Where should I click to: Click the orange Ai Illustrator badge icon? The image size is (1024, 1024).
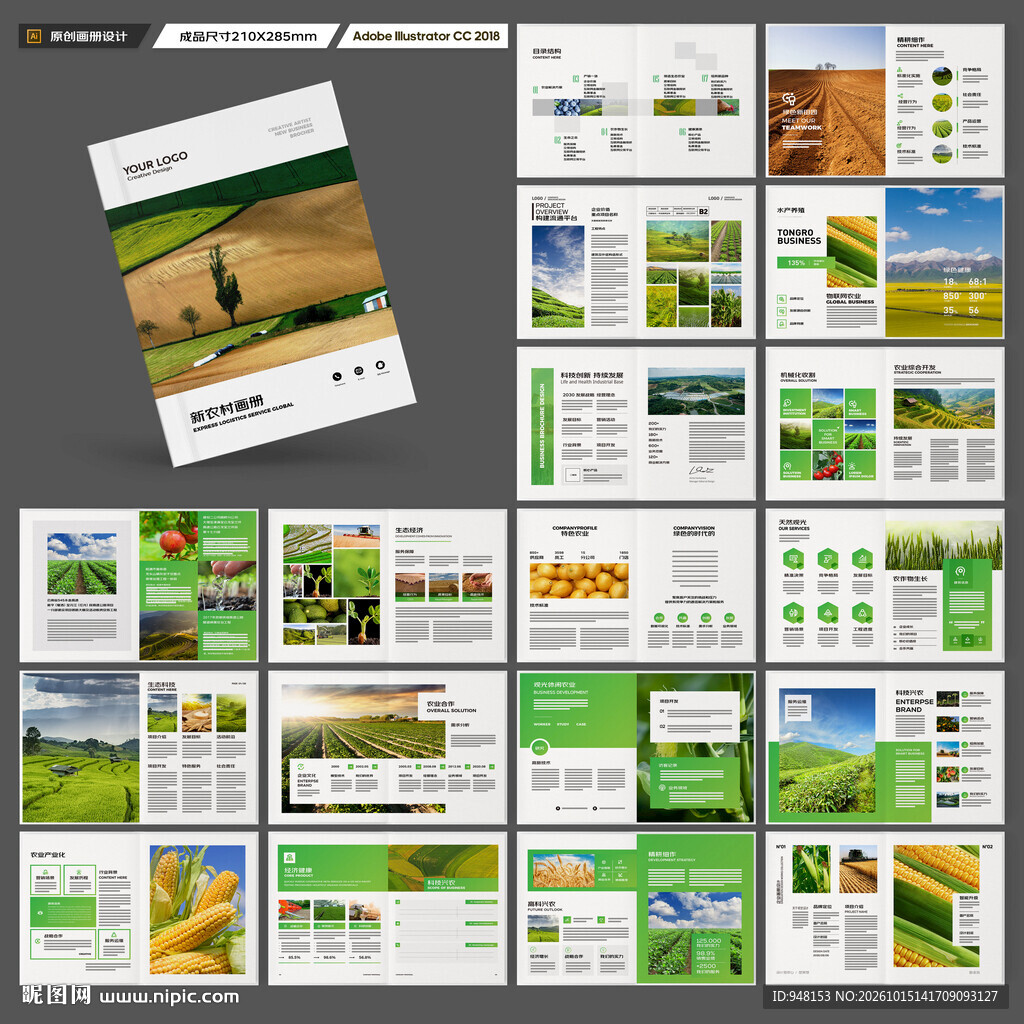[x=34, y=36]
